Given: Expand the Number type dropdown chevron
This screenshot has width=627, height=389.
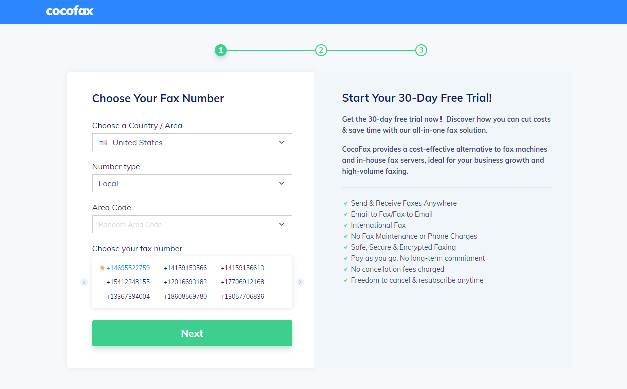Looking at the screenshot, I should (282, 184).
